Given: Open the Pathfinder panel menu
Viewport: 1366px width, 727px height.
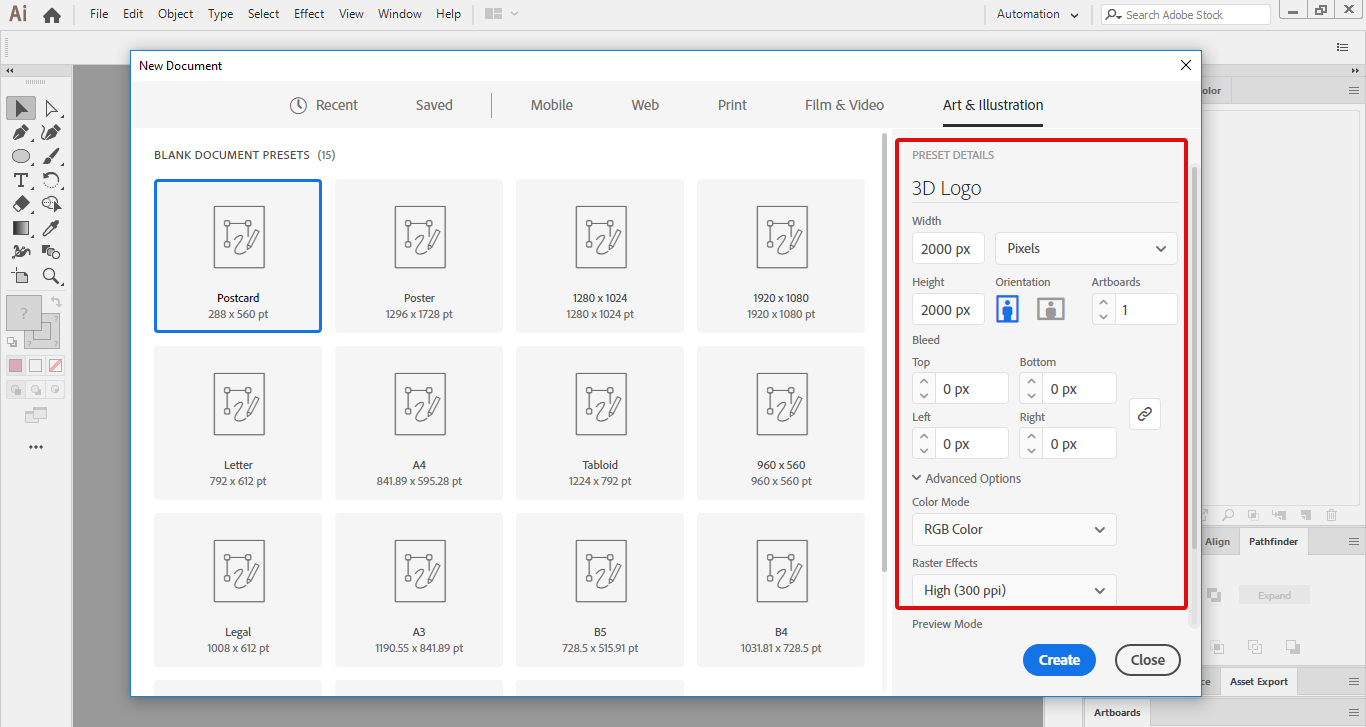Looking at the screenshot, I should 1353,541.
